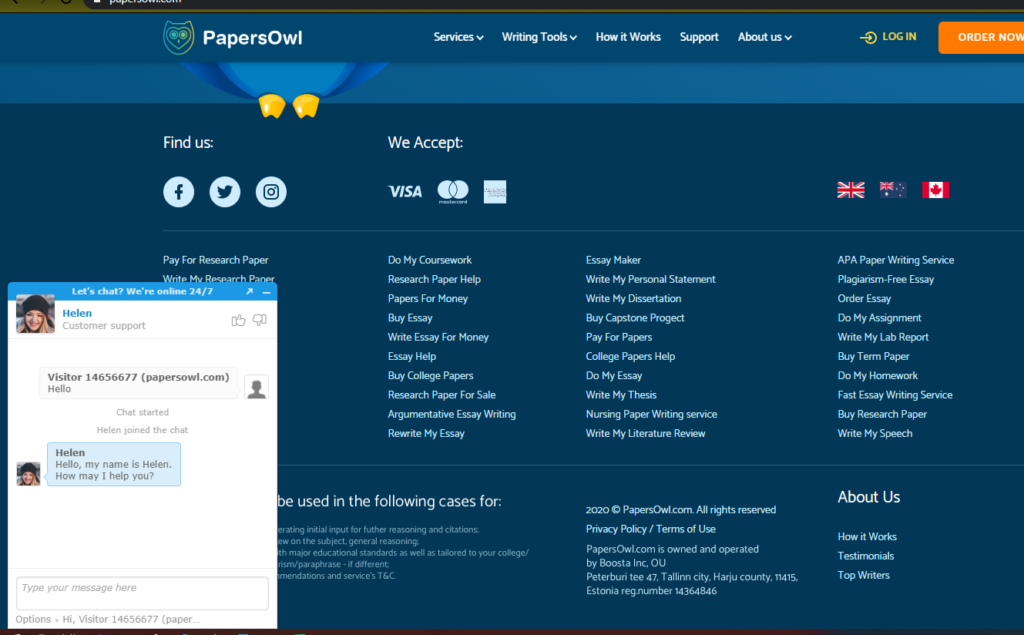Open Buy Capstone Progect link
Image resolution: width=1024 pixels, height=635 pixels.
click(635, 318)
